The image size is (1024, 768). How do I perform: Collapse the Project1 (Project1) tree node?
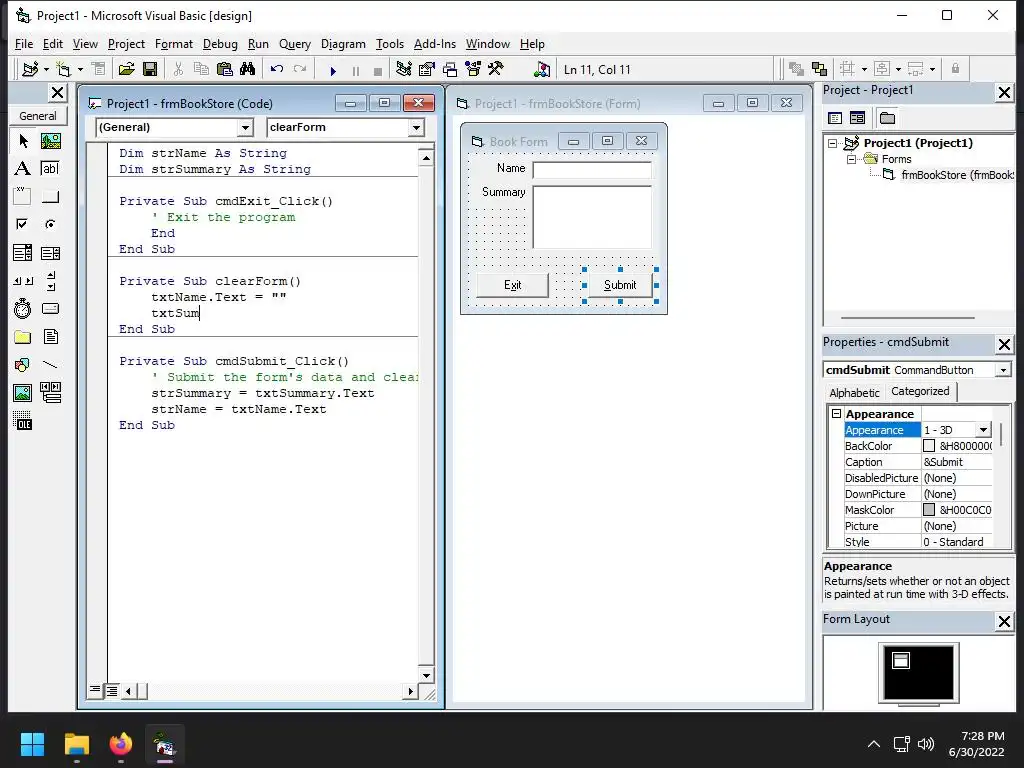[832, 143]
